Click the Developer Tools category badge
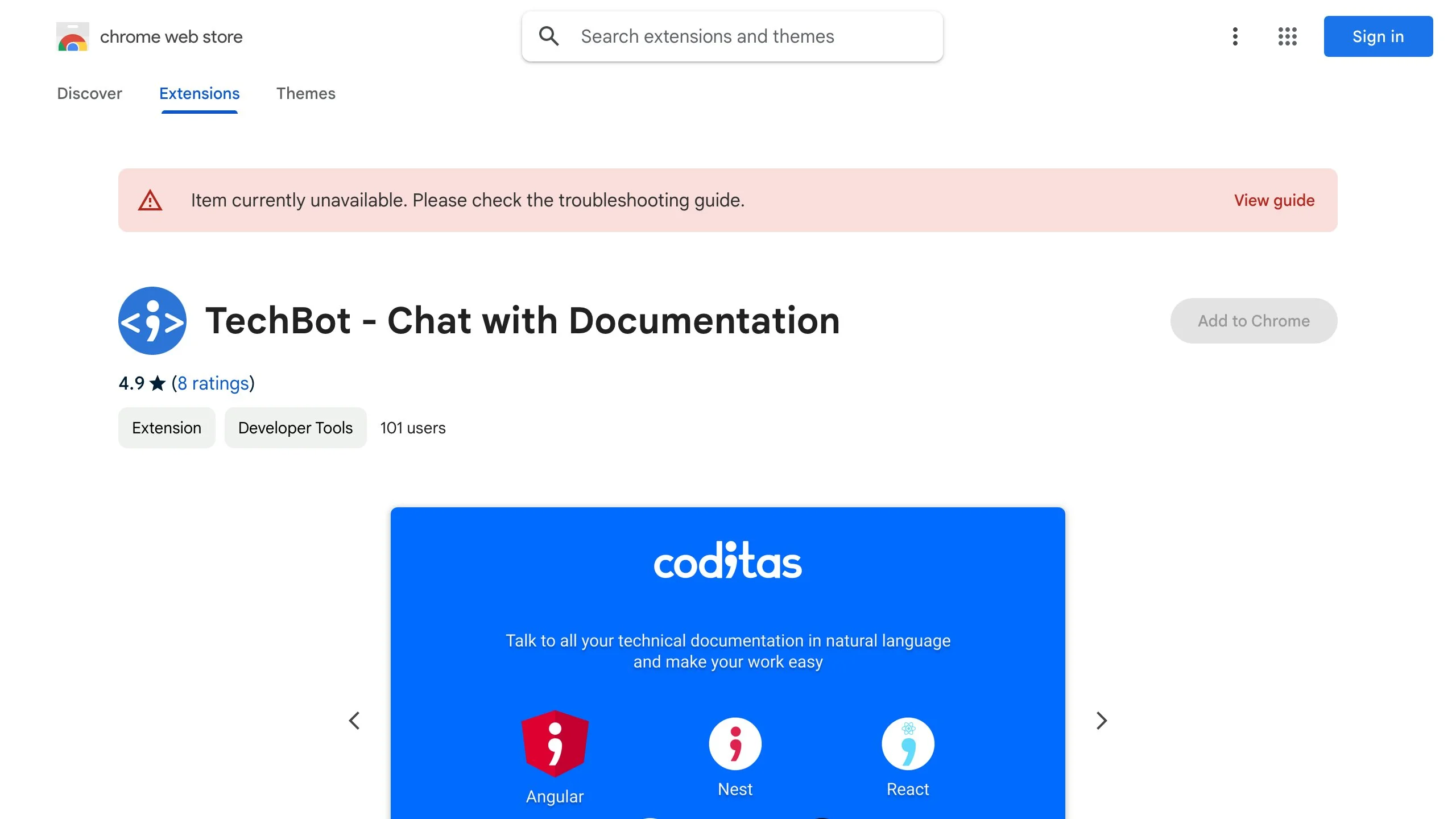The height and width of the screenshot is (819, 1456). [x=295, y=428]
